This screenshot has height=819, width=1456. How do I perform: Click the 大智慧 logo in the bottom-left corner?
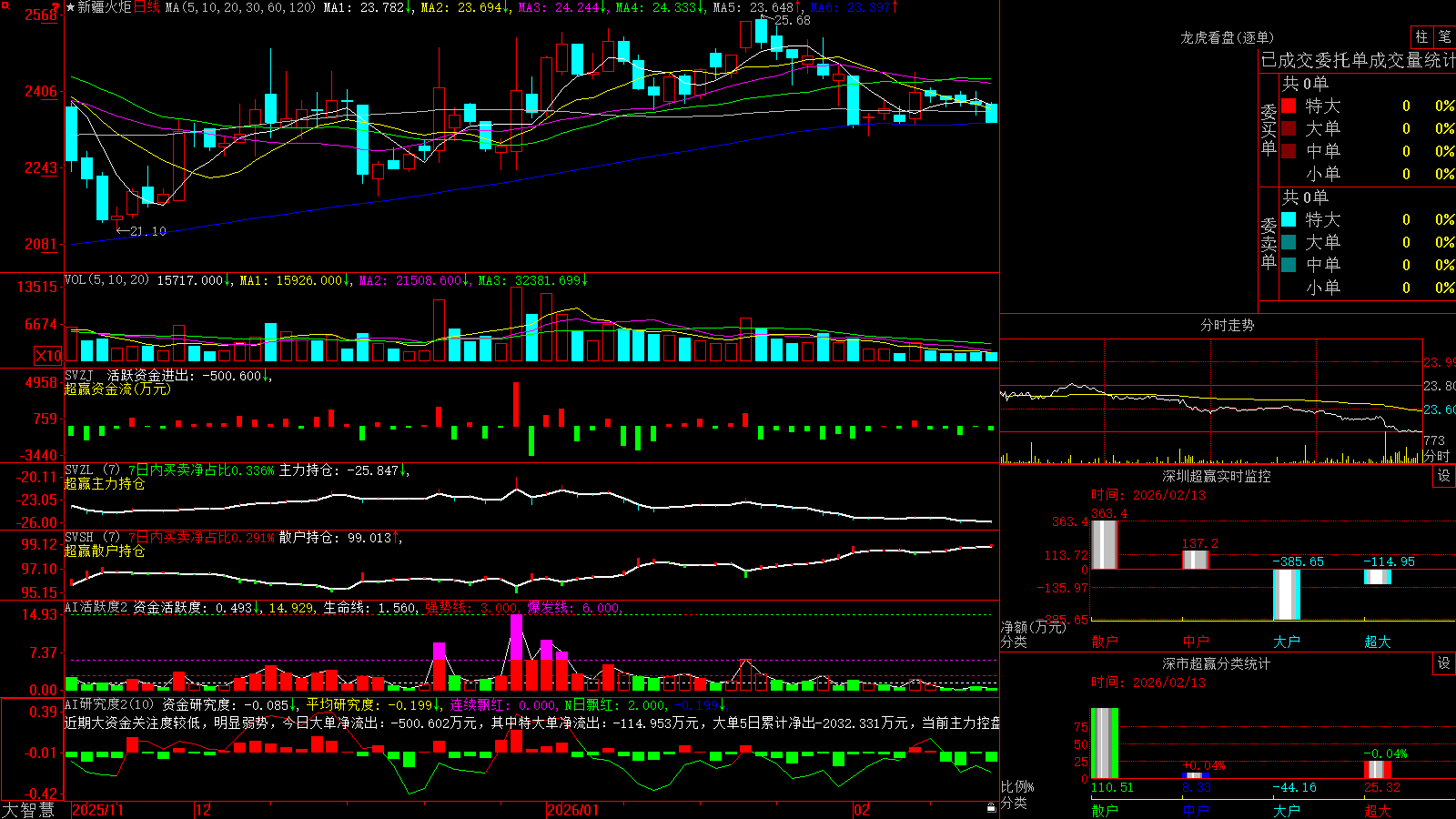point(28,810)
